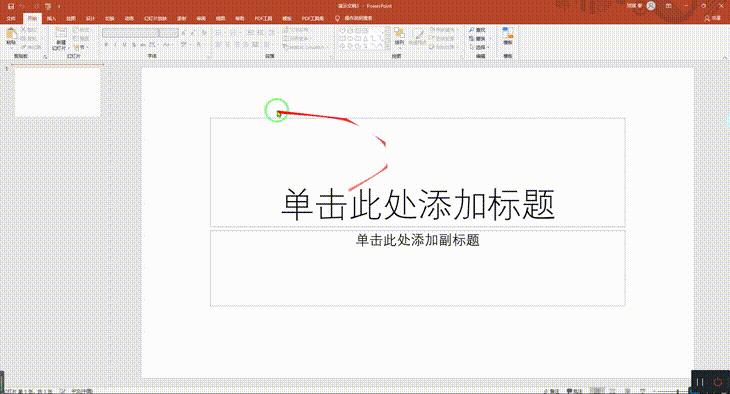Start slideshow from beginning in quick access
Image resolution: width=730 pixels, height=394 pixels.
coord(48,7)
